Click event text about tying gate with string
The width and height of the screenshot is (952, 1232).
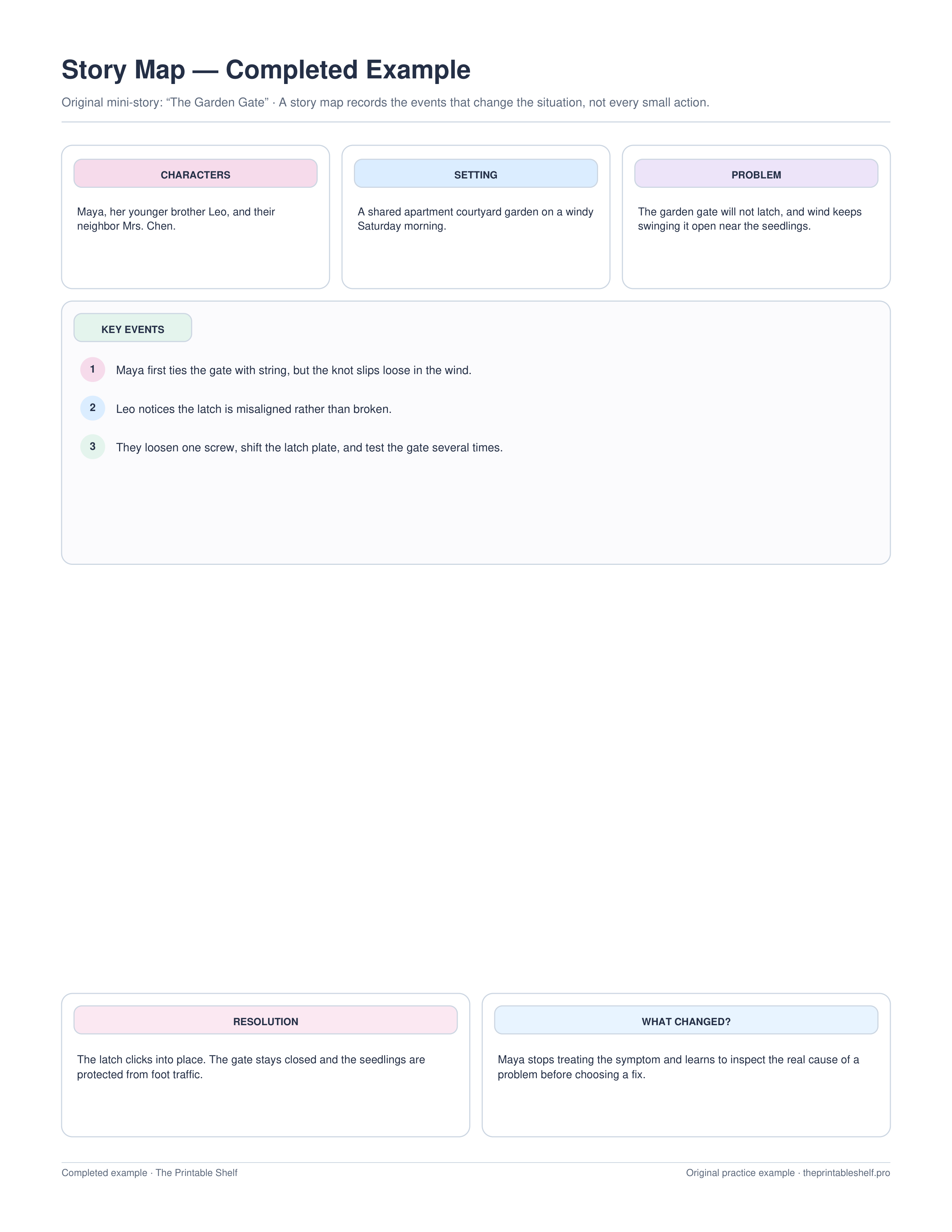pyautogui.click(x=293, y=371)
